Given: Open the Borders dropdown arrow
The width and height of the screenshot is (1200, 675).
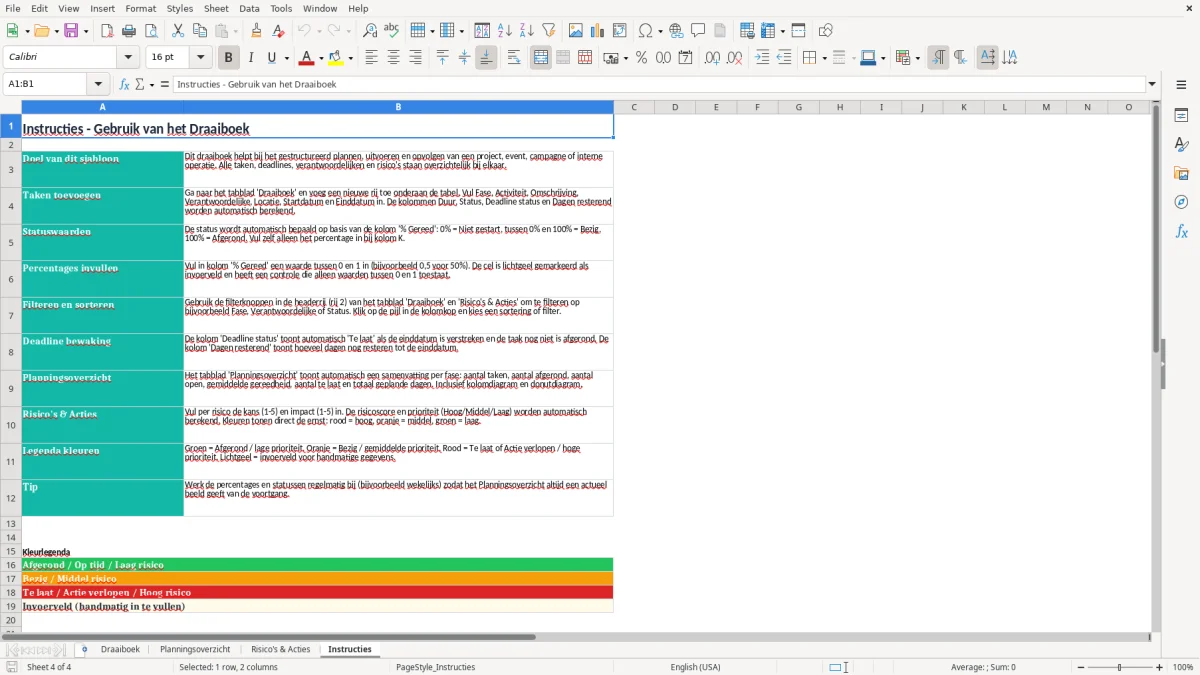Looking at the screenshot, I should [x=824, y=58].
